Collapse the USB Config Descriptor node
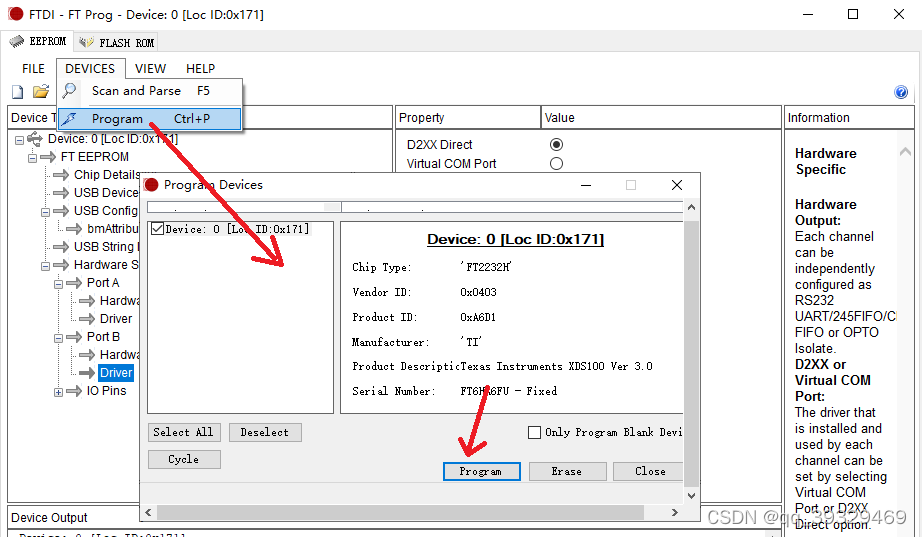Viewport: 922px width, 537px height. (45, 212)
